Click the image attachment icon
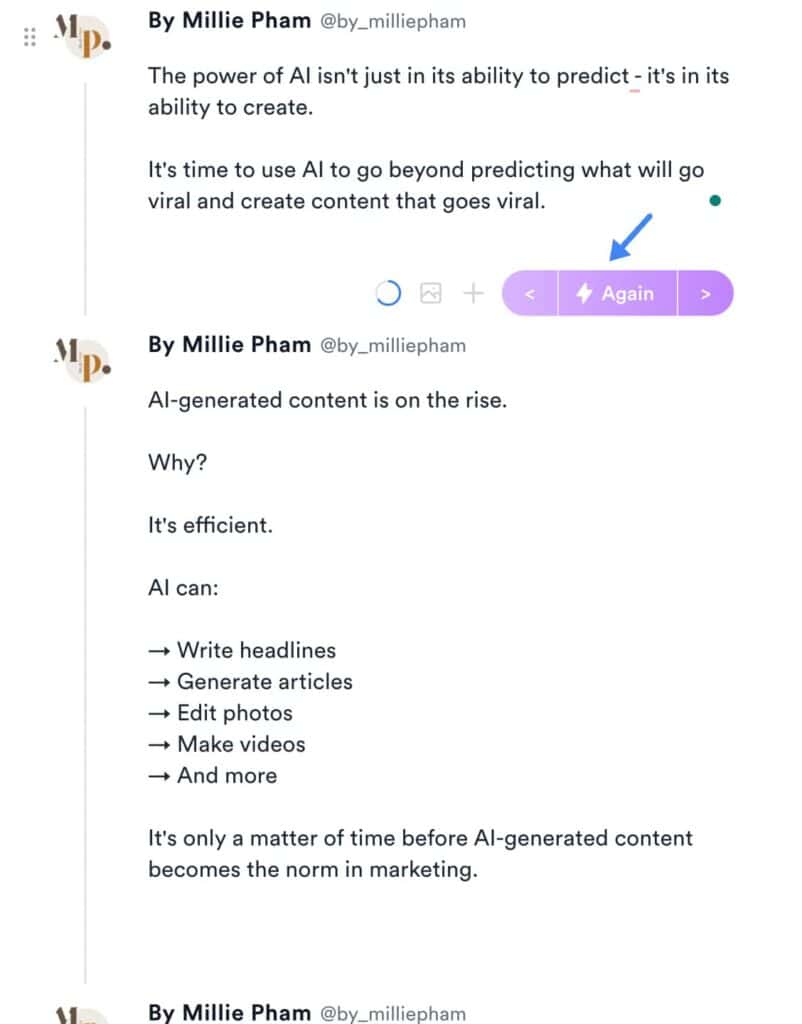 click(x=431, y=292)
